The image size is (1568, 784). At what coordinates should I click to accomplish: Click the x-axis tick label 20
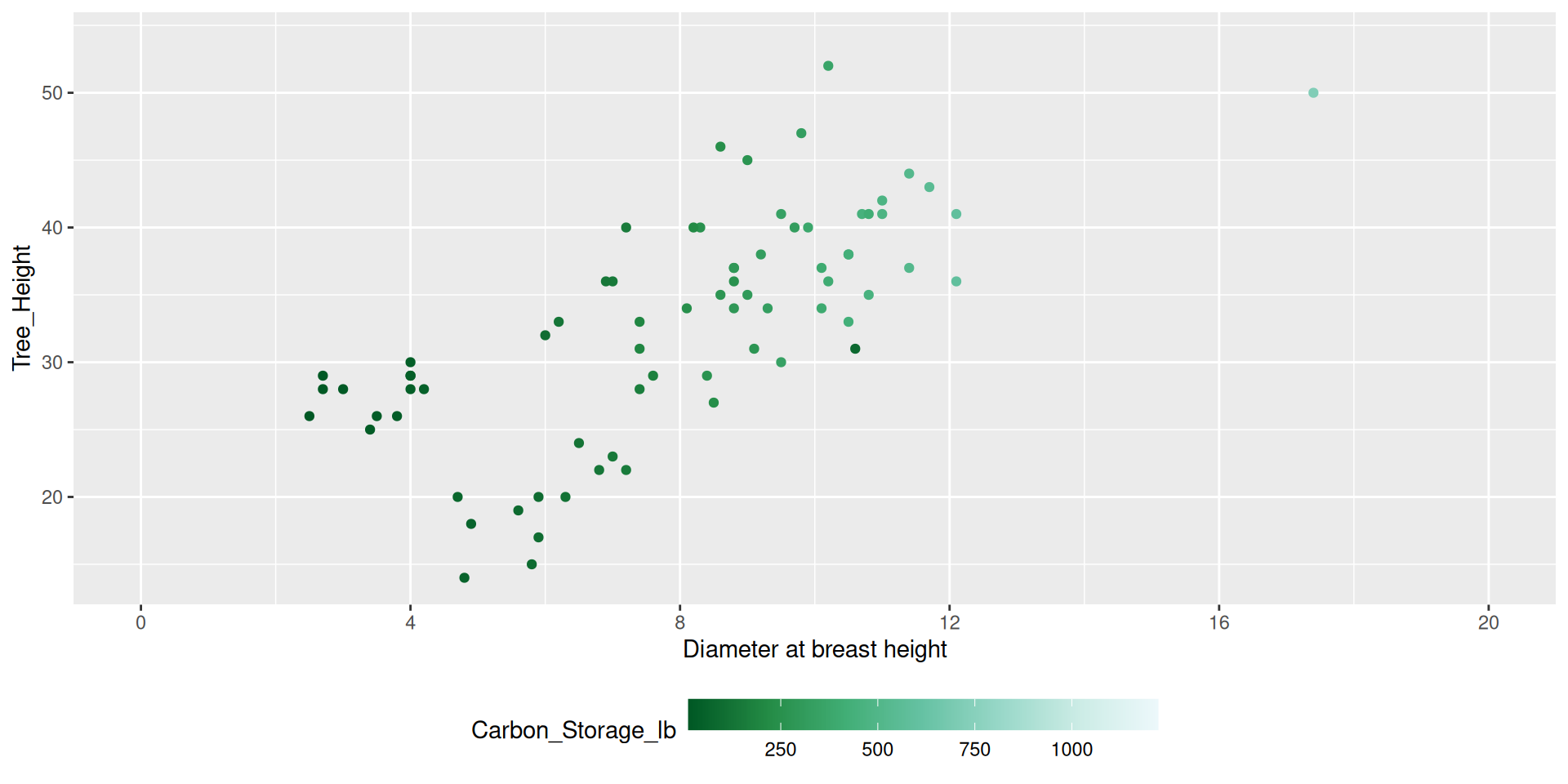pyautogui.click(x=1488, y=623)
